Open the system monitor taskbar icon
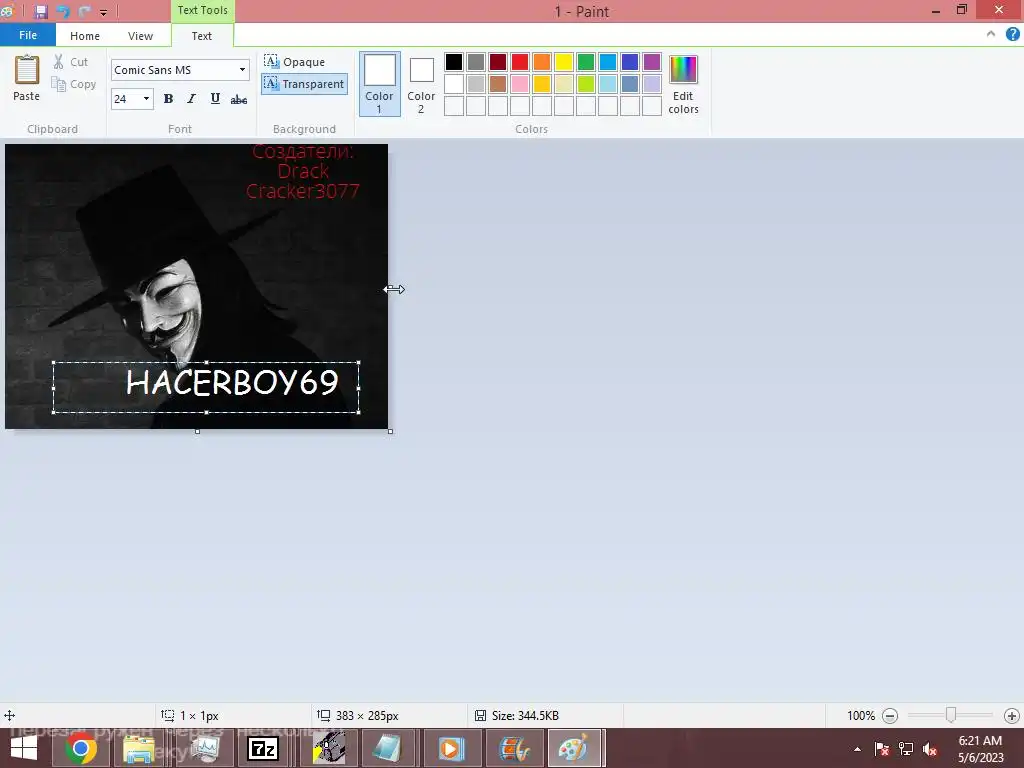 [204, 748]
